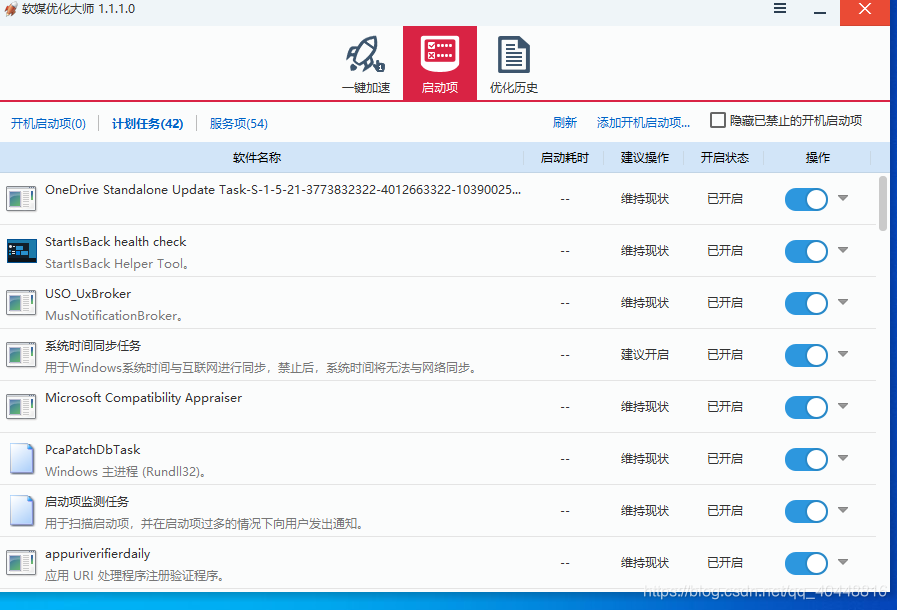This screenshot has height=610, width=897.
Task: Click 添加开机启动项... link
Action: click(x=643, y=122)
